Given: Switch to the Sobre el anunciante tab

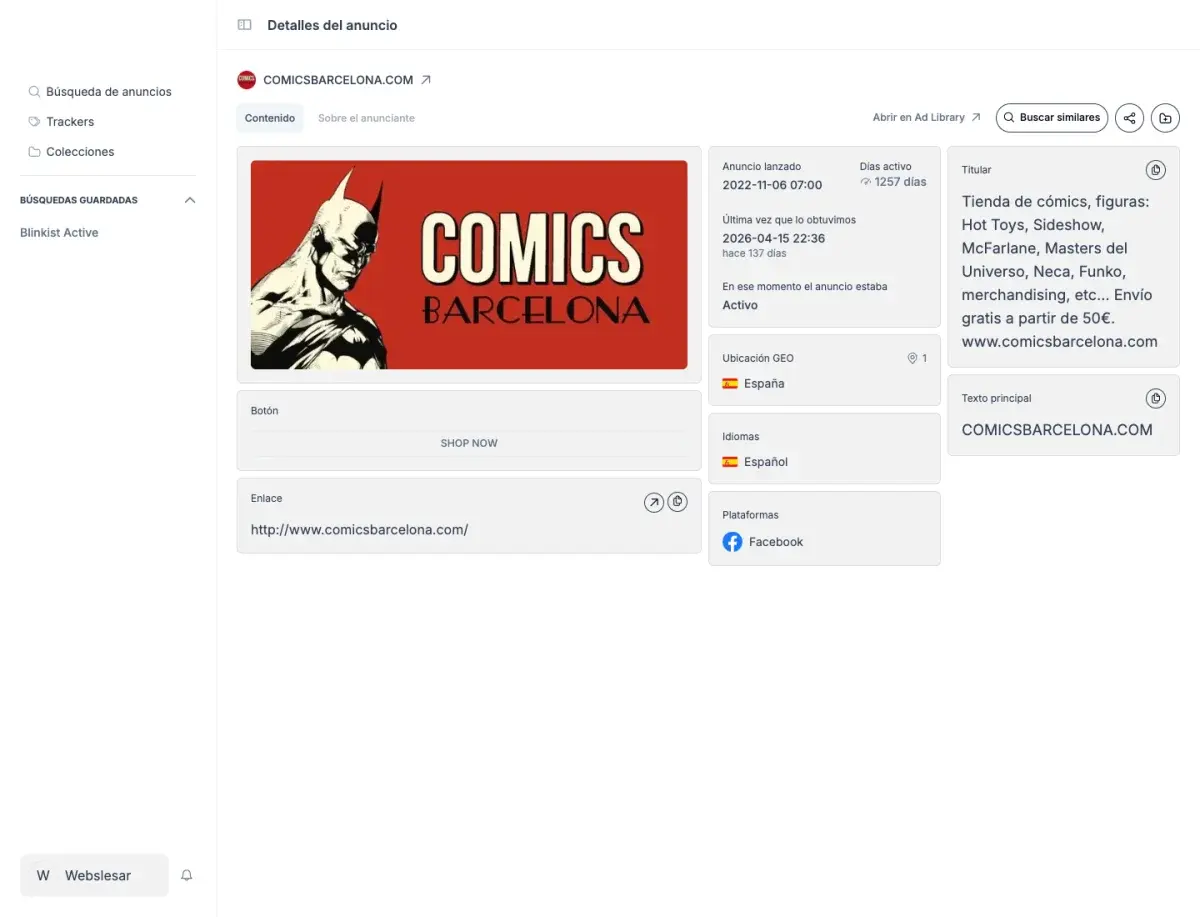Looking at the screenshot, I should pyautogui.click(x=366, y=118).
